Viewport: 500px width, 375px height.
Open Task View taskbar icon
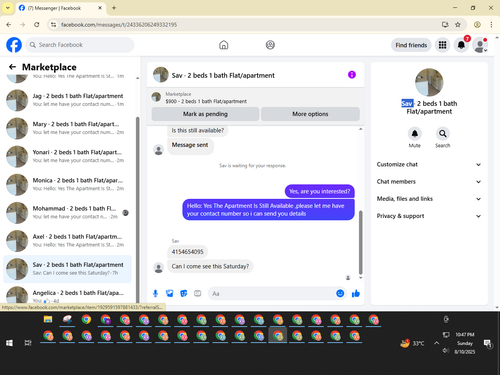pyautogui.click(x=28, y=343)
